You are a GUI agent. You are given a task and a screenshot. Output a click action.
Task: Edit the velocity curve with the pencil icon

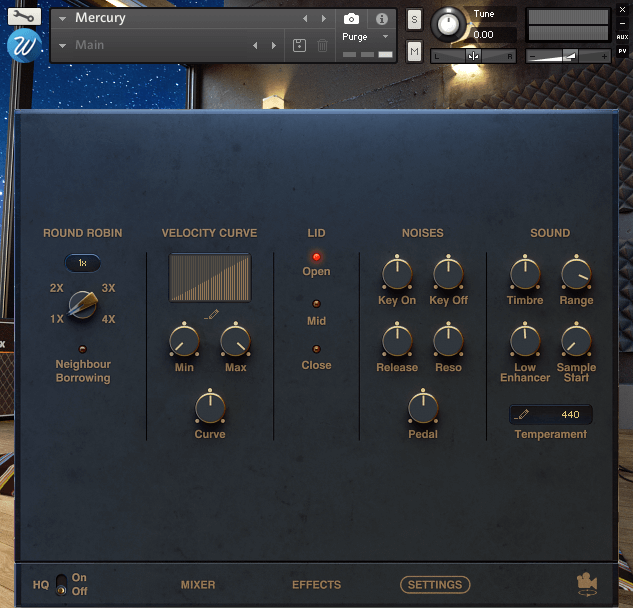click(211, 314)
